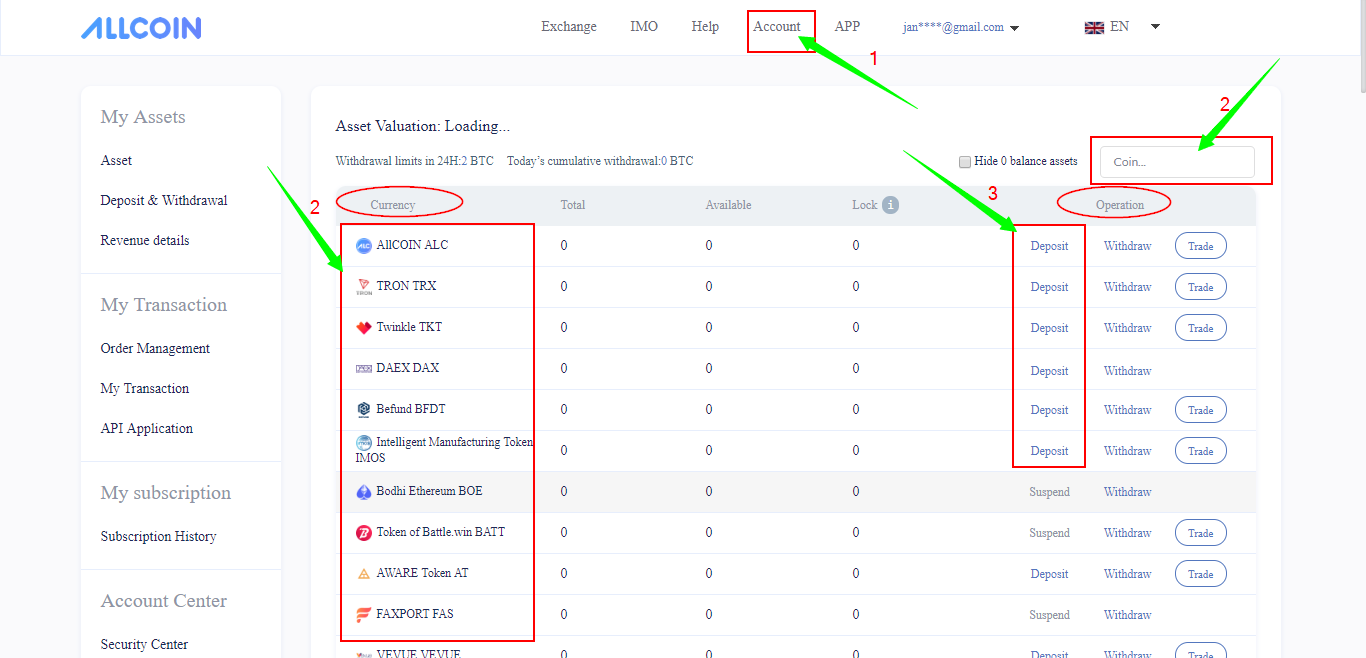Go to the Account page
This screenshot has height=658, width=1366.
777,27
